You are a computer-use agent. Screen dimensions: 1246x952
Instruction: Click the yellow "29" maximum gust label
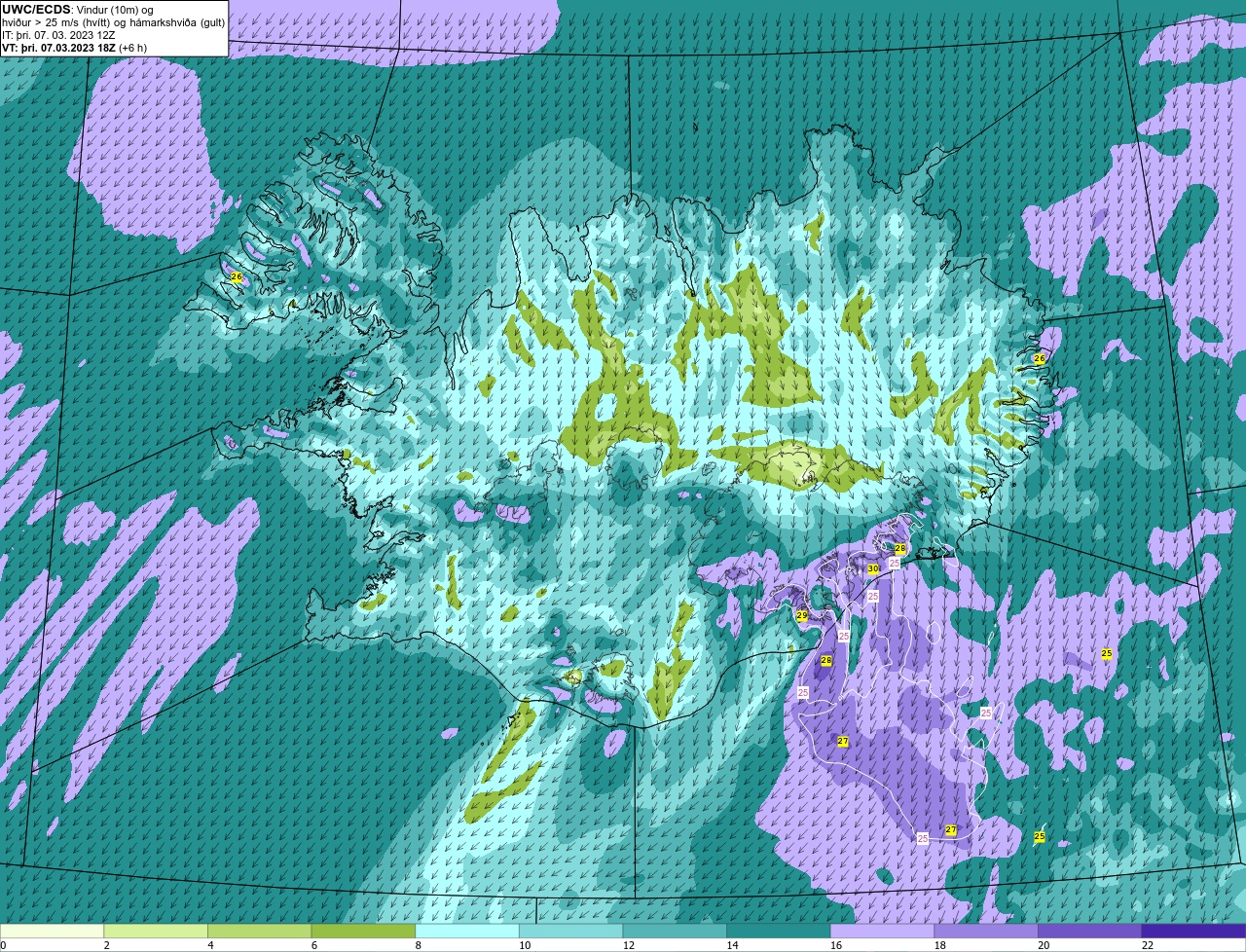pos(802,615)
